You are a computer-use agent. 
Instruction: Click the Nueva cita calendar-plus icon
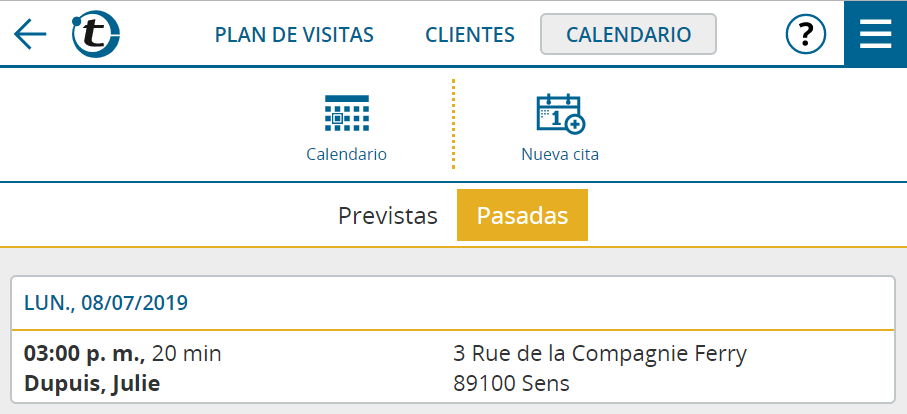click(560, 114)
